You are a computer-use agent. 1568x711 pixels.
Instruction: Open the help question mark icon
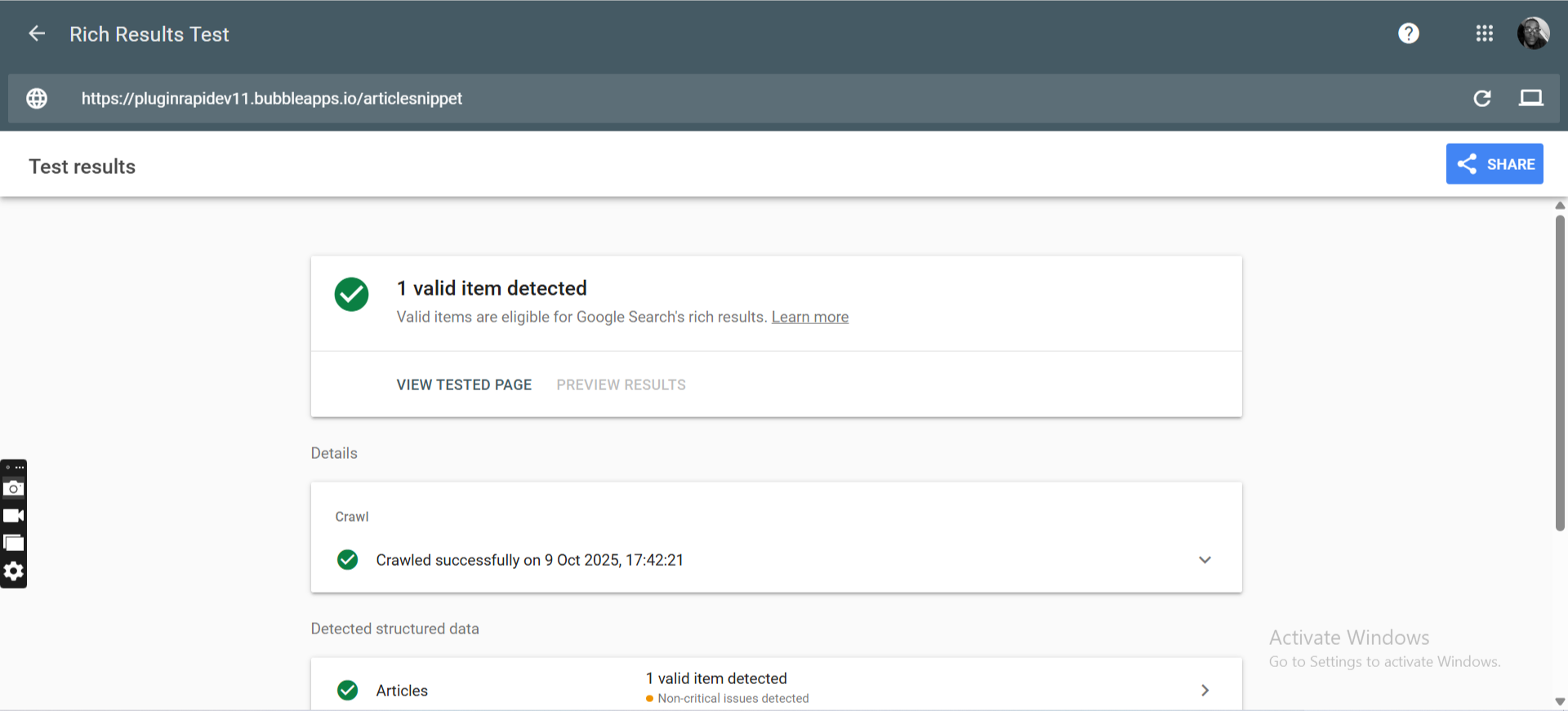pos(1408,33)
